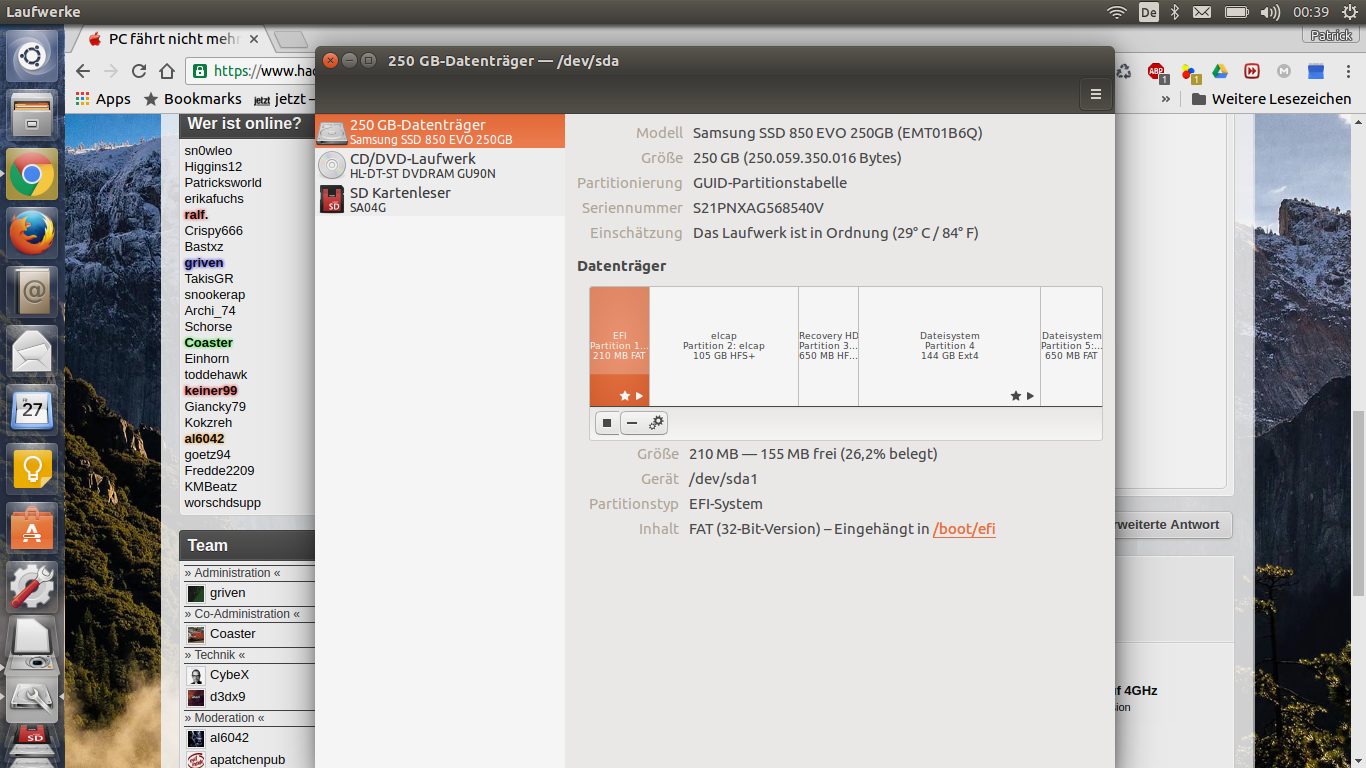Open the mail envelope launcher icon
This screenshot has height=768, width=1366.
[x=32, y=351]
